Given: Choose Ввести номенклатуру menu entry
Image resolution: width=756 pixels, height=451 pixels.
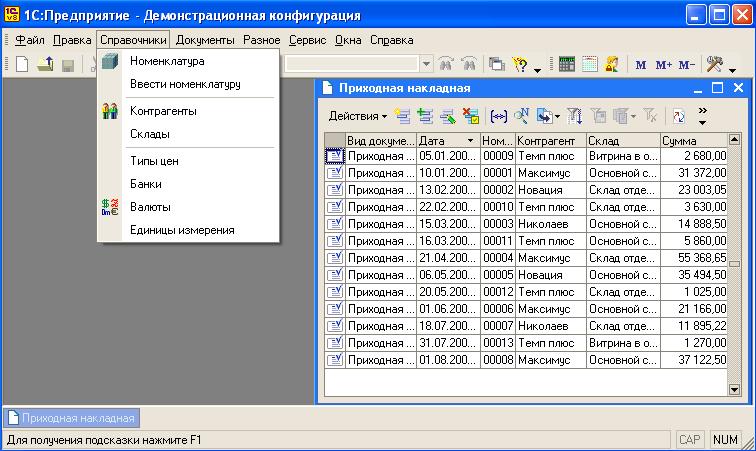Looking at the screenshot, I should [x=188, y=84].
